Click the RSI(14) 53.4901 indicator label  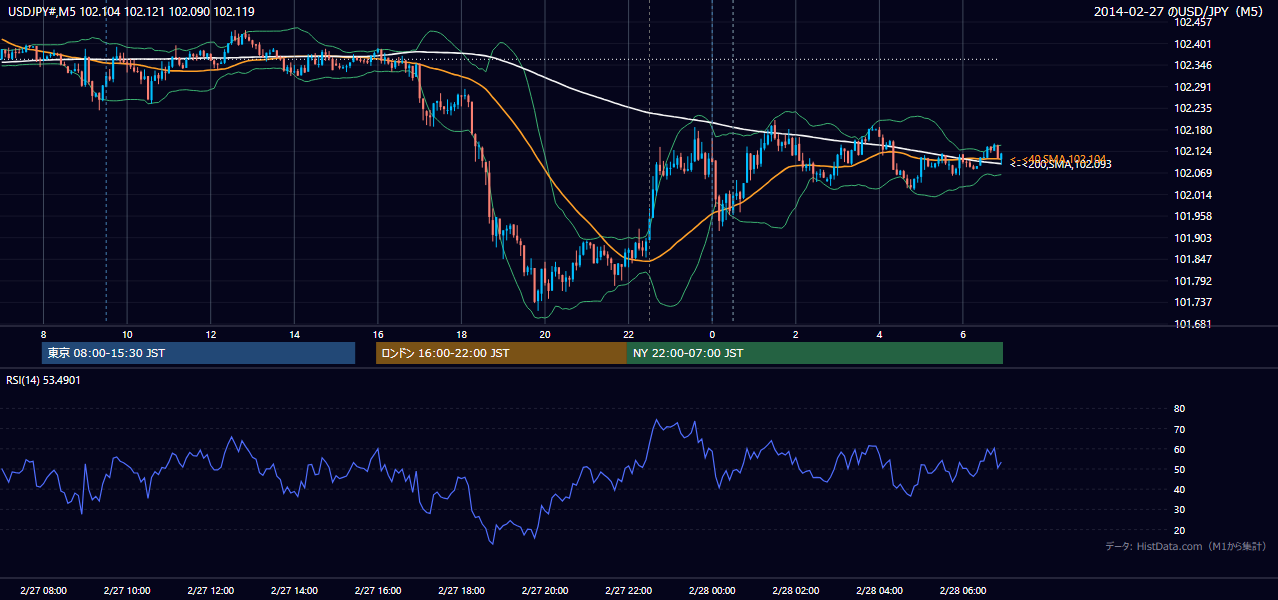tap(44, 380)
